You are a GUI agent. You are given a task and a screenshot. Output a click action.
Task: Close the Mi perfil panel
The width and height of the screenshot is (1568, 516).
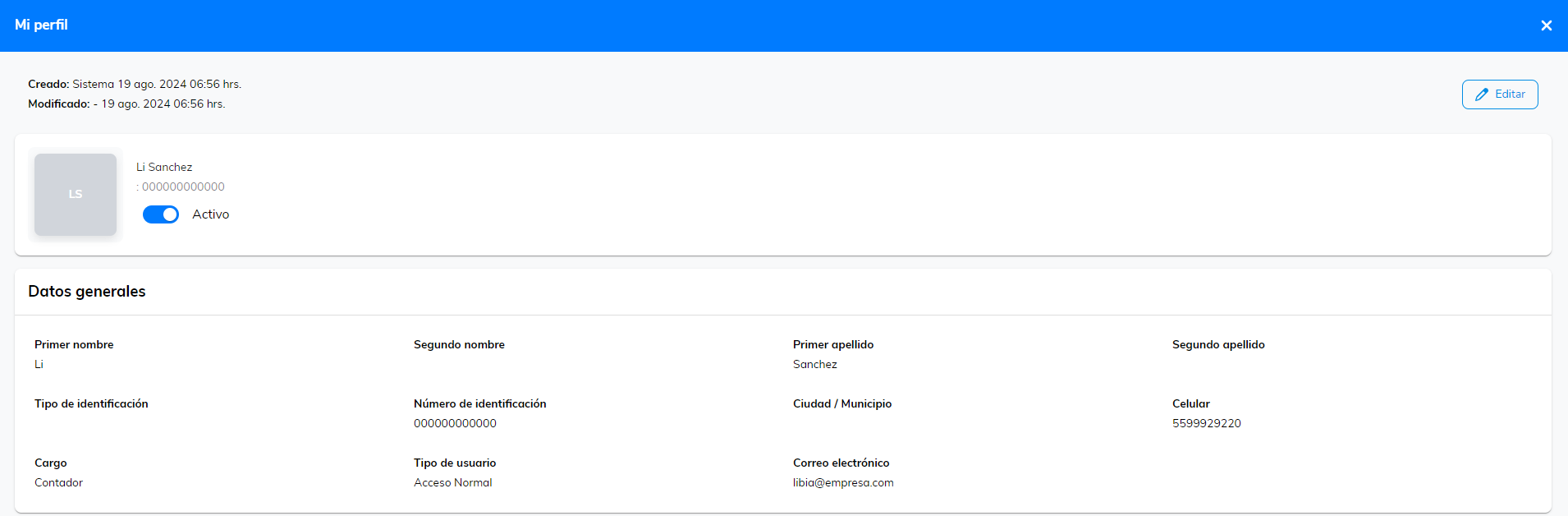coord(1546,25)
